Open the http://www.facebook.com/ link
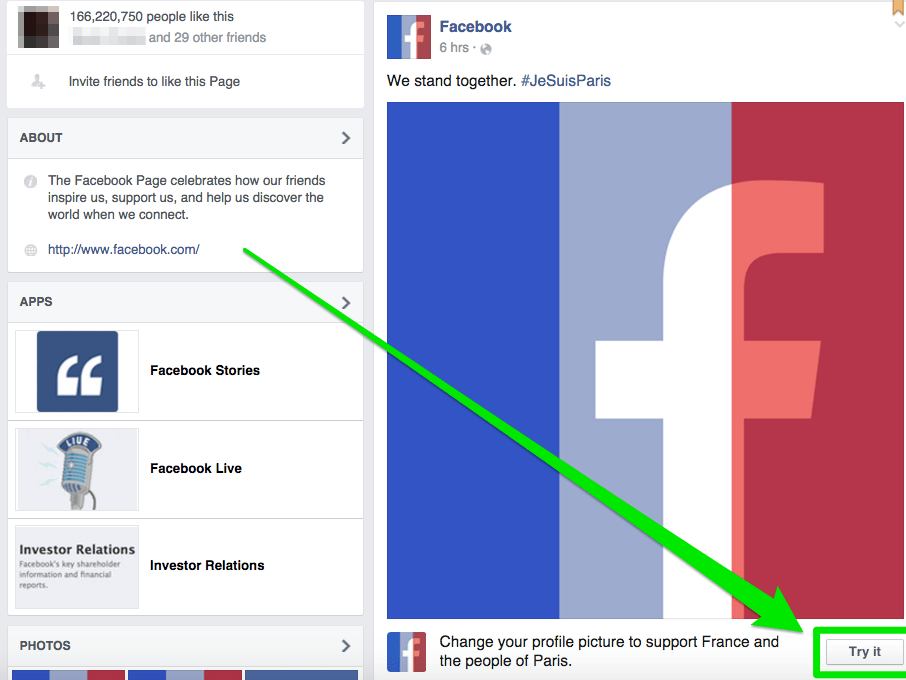906x680 pixels. click(x=124, y=250)
